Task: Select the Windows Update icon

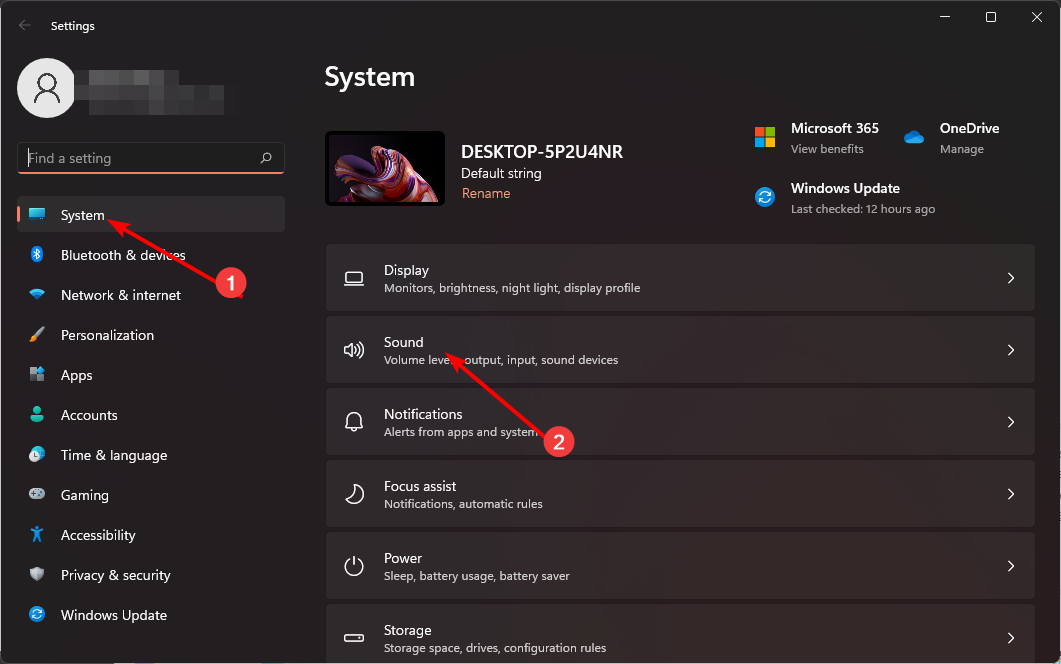Action: (x=36, y=614)
